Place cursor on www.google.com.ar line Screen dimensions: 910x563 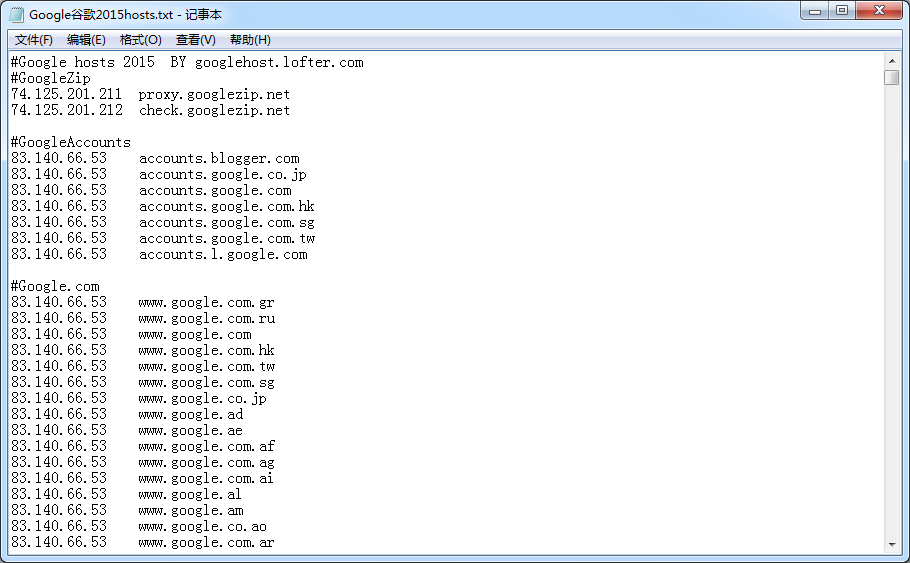[x=206, y=542]
